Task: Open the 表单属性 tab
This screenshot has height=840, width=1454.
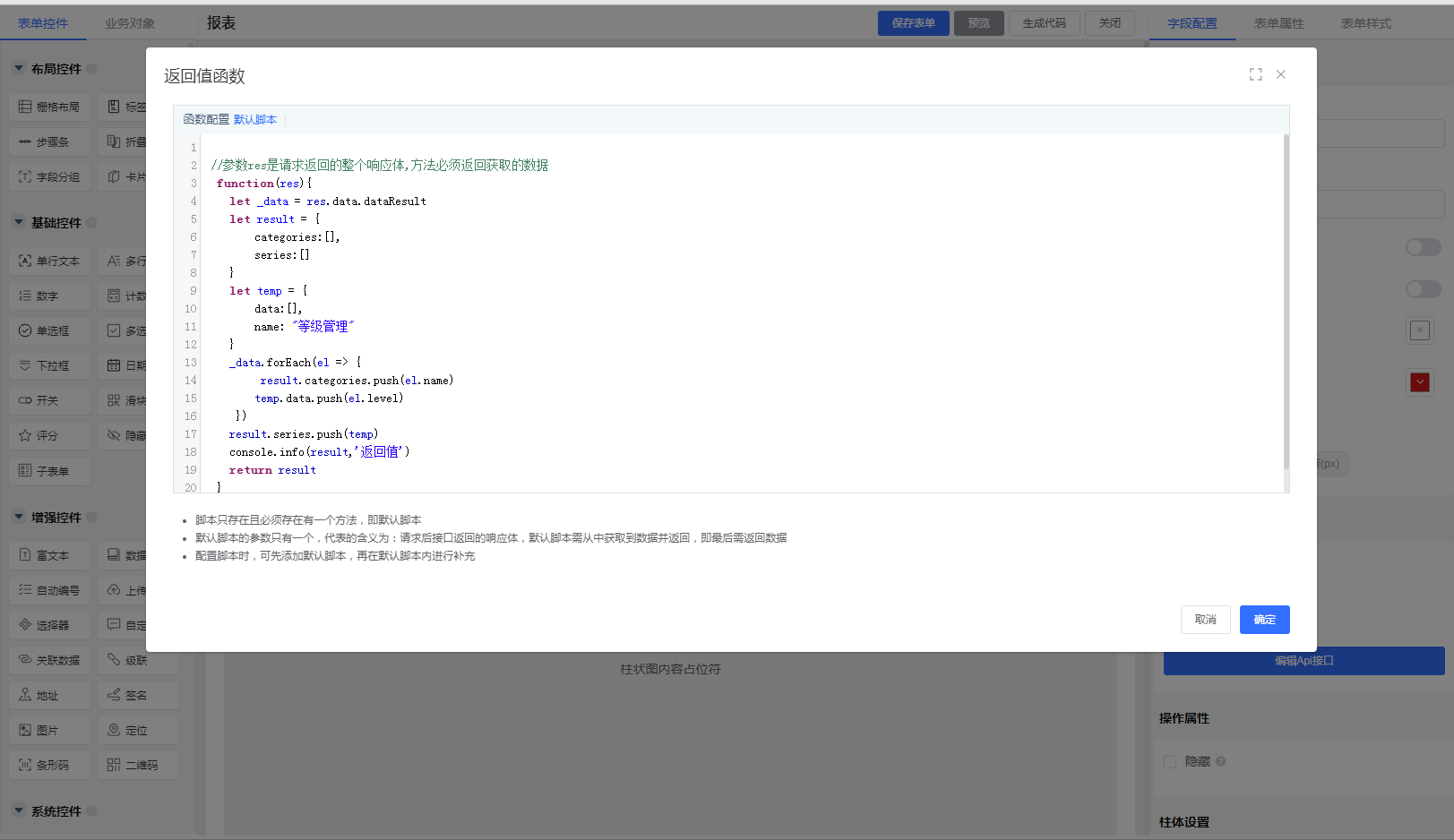Action: click(x=1278, y=23)
